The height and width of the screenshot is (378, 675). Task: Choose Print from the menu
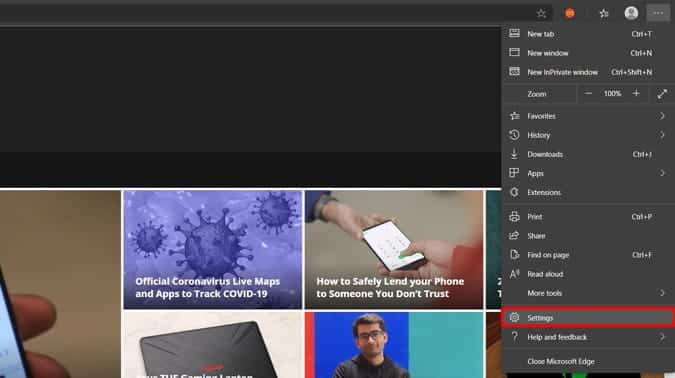tap(588, 217)
